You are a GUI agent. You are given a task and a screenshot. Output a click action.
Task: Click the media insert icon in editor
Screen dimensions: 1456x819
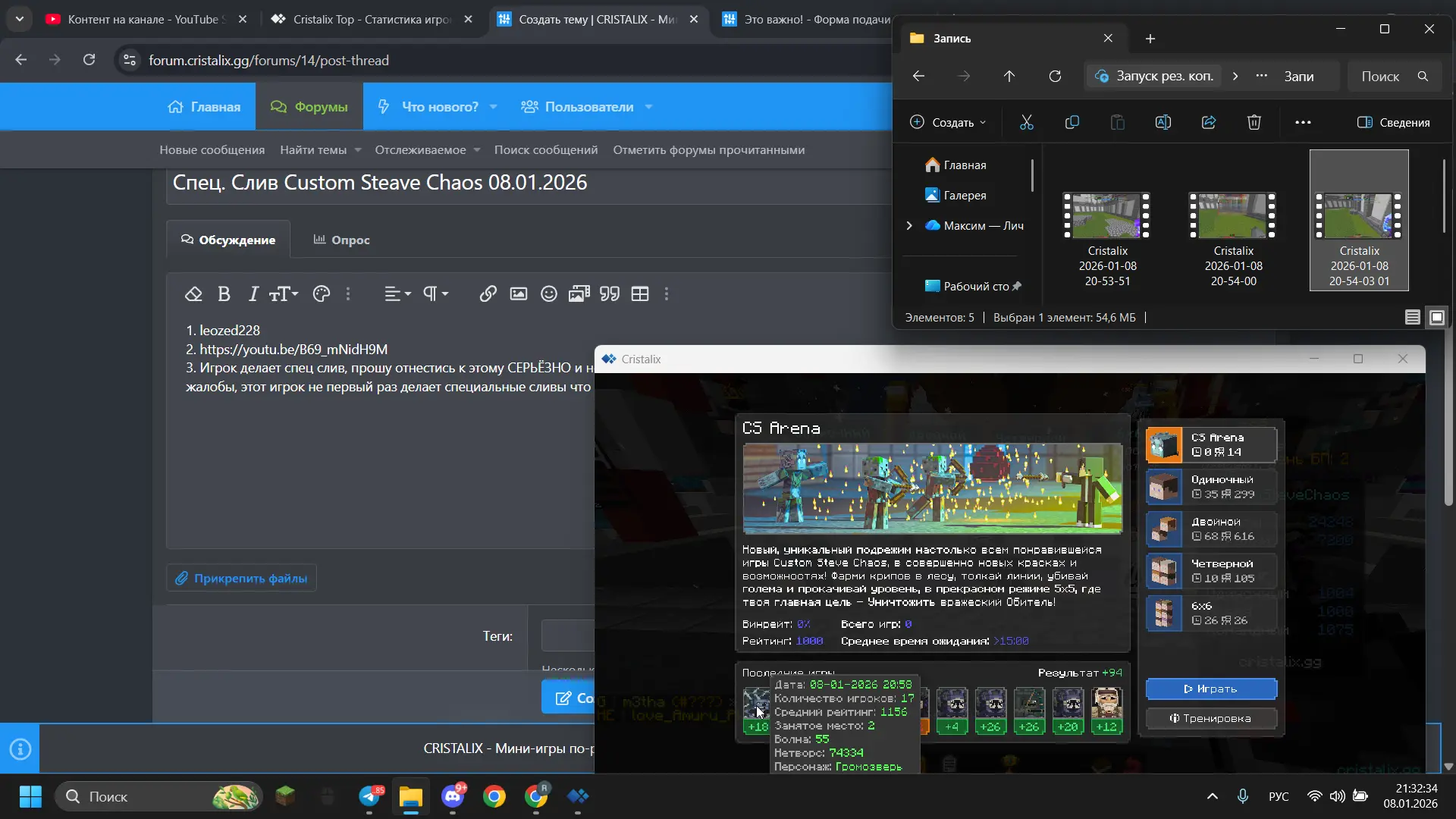pyautogui.click(x=579, y=294)
